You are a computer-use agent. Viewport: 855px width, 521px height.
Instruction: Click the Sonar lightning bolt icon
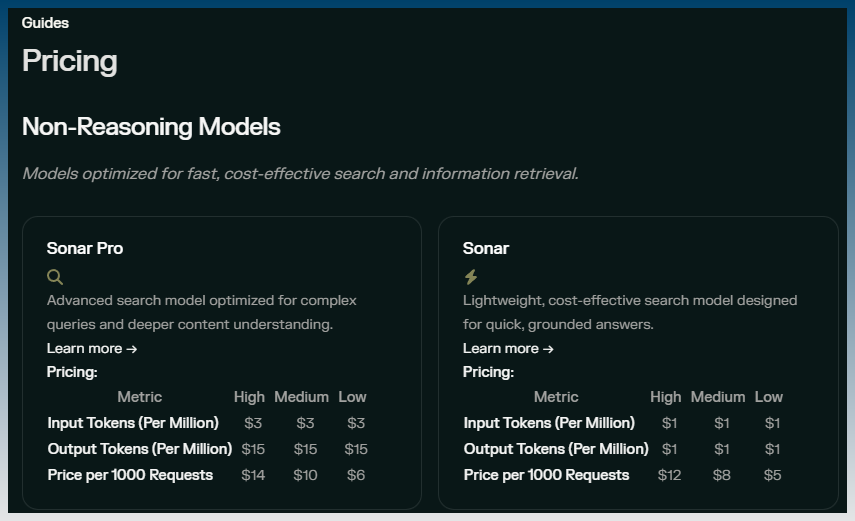(471, 277)
